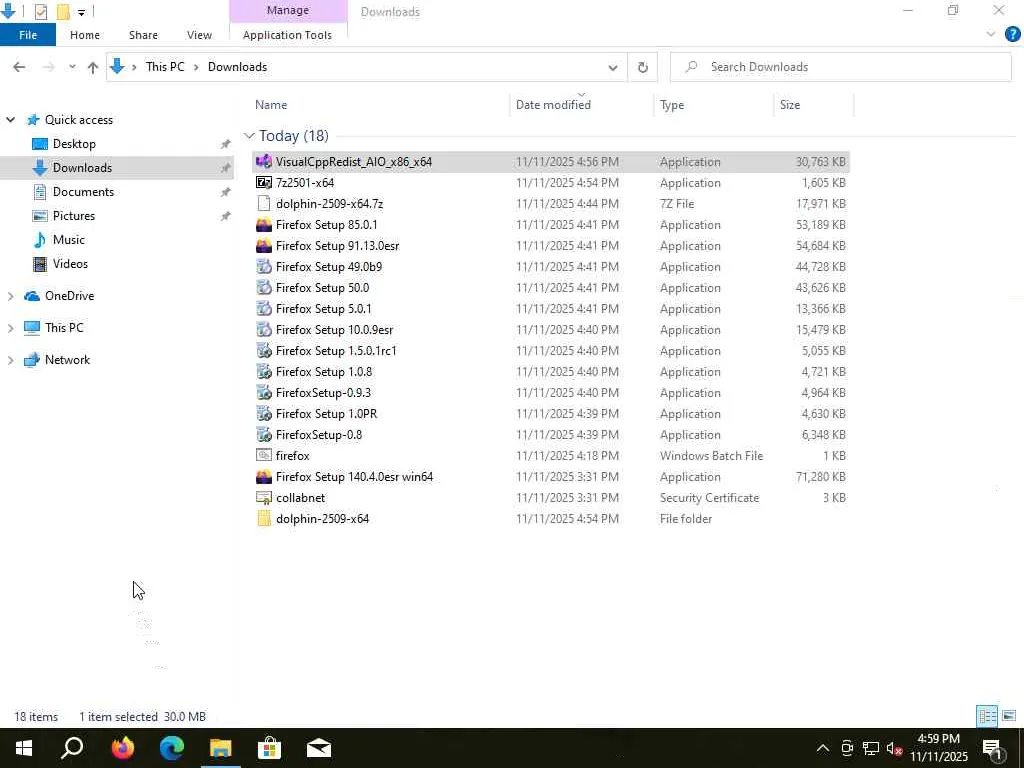Open the File menu

(x=28, y=35)
